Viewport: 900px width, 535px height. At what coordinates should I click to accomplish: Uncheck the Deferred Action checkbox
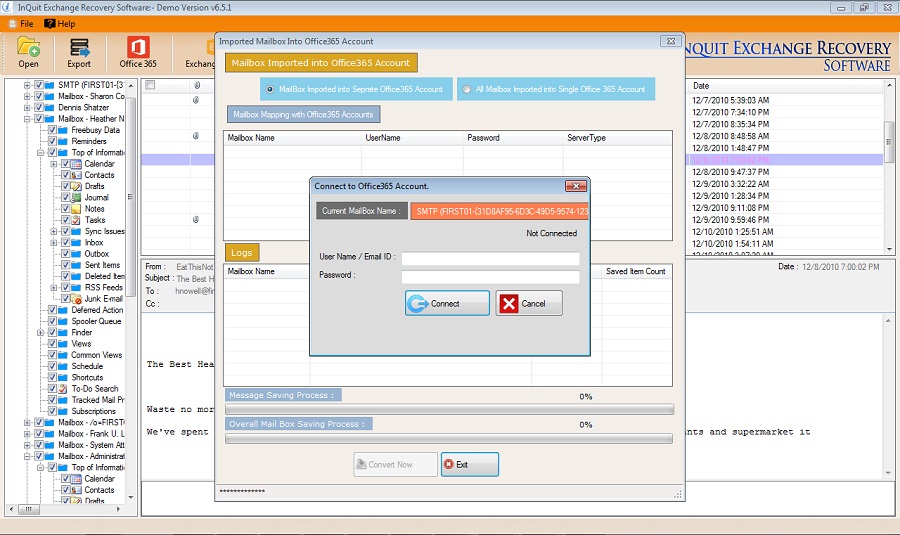click(x=52, y=310)
